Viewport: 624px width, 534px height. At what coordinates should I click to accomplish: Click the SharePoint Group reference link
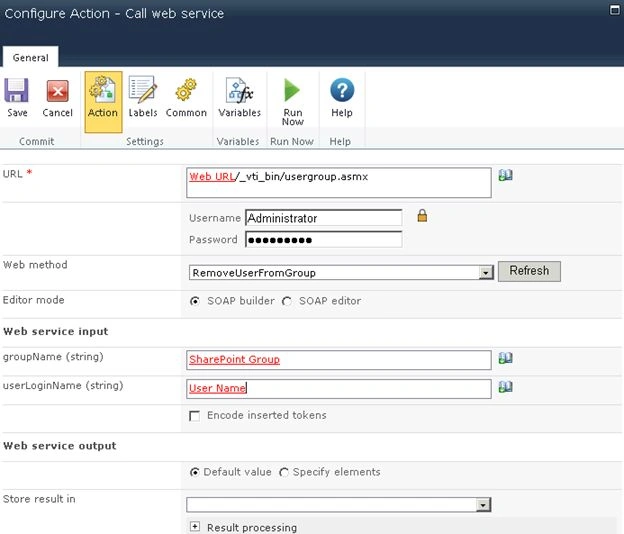[x=234, y=359]
